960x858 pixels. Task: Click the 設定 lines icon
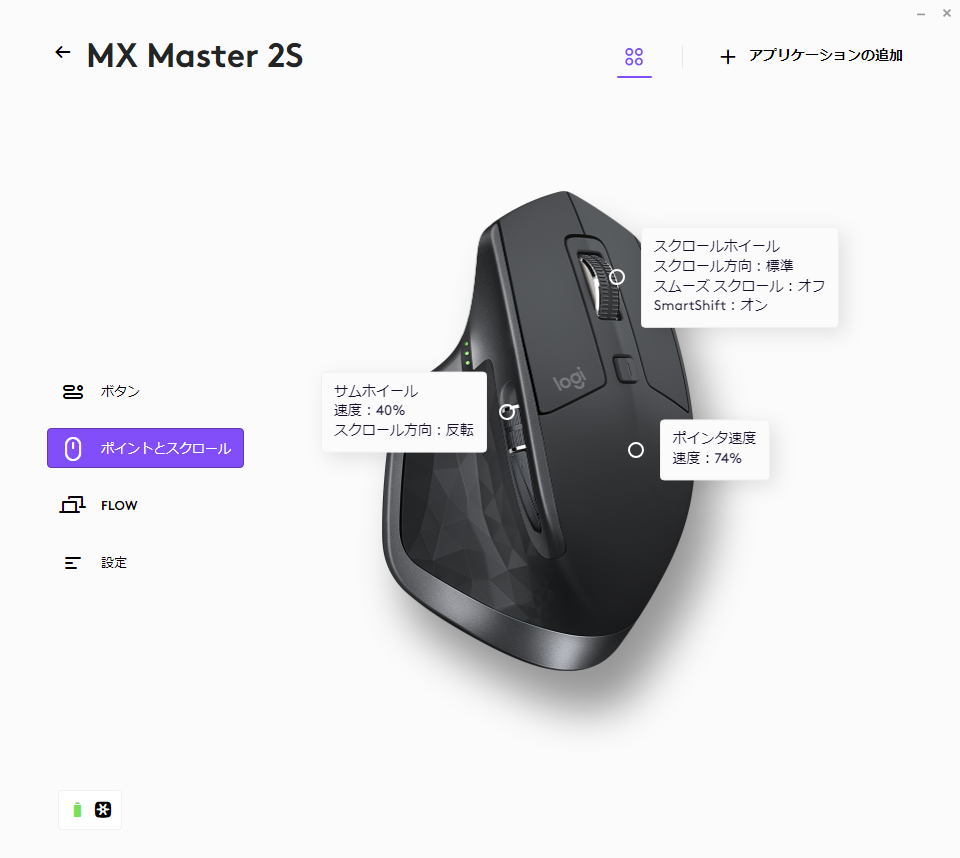(72, 563)
